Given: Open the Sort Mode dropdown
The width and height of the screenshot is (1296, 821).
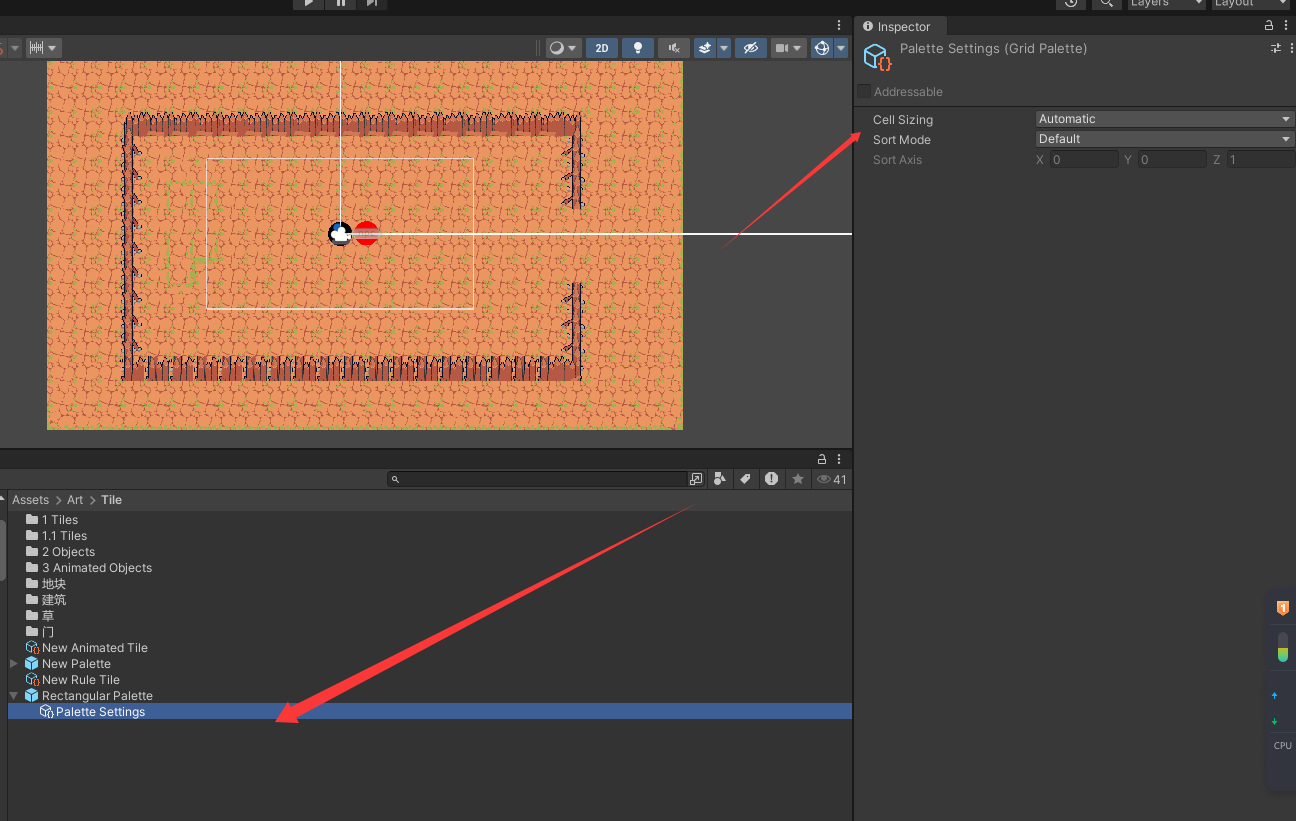Looking at the screenshot, I should [1163, 138].
